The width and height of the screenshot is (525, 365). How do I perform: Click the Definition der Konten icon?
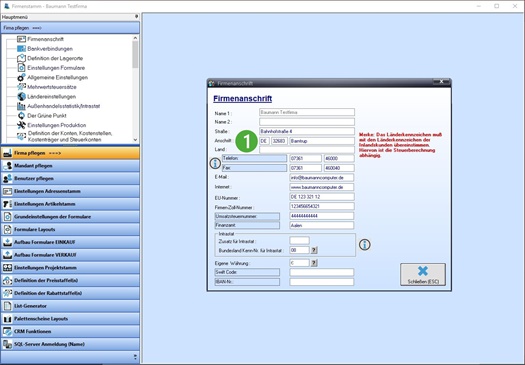21,136
